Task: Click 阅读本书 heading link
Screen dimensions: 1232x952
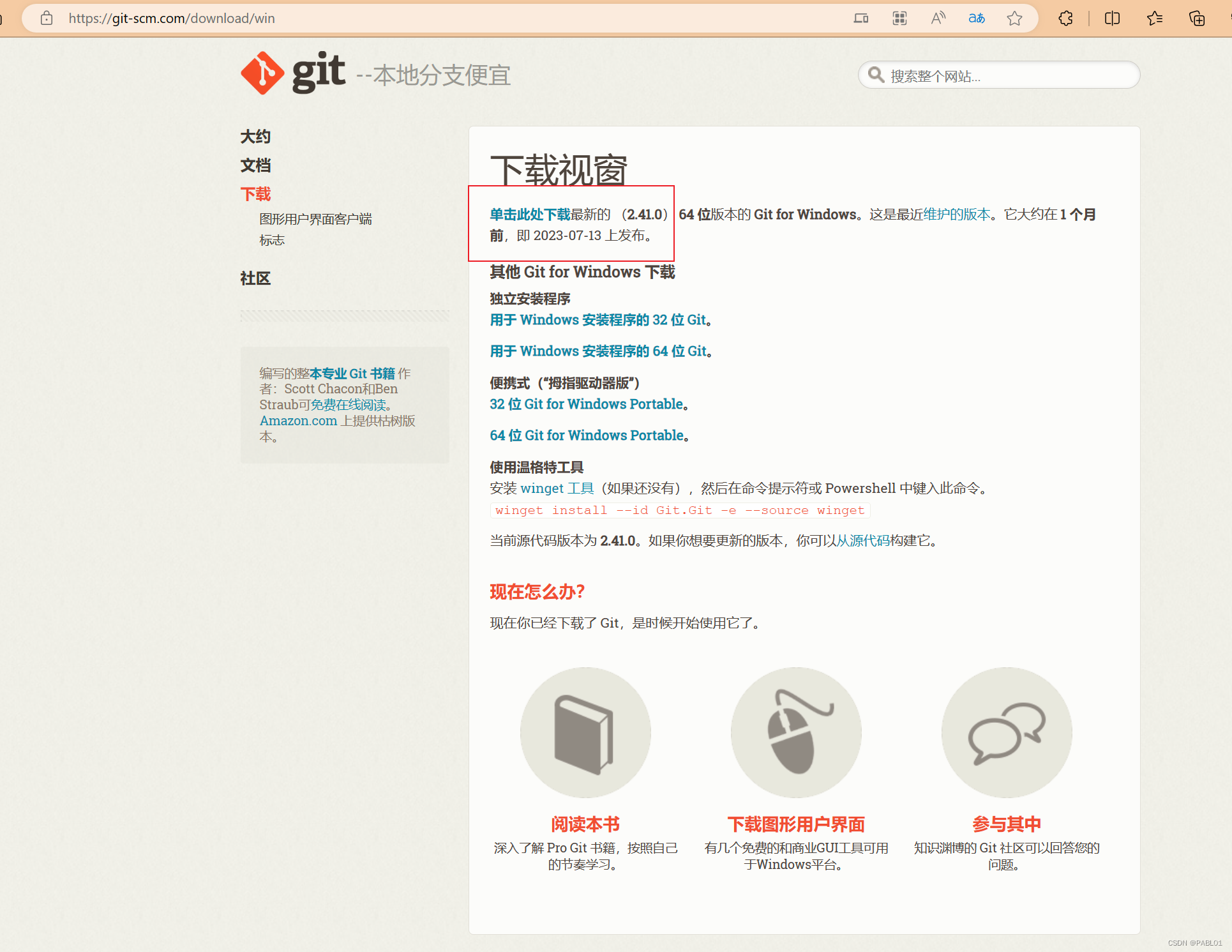Action: [585, 824]
